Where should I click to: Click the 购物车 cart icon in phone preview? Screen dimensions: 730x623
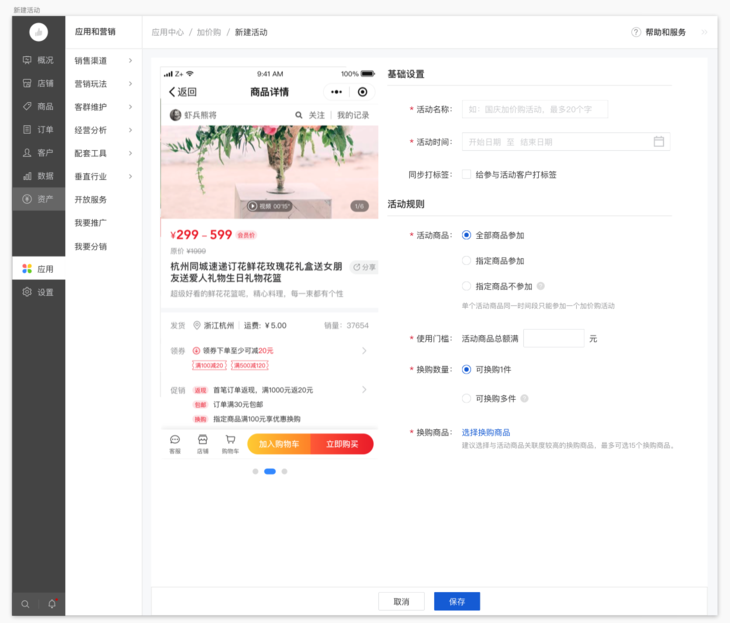pos(230,443)
